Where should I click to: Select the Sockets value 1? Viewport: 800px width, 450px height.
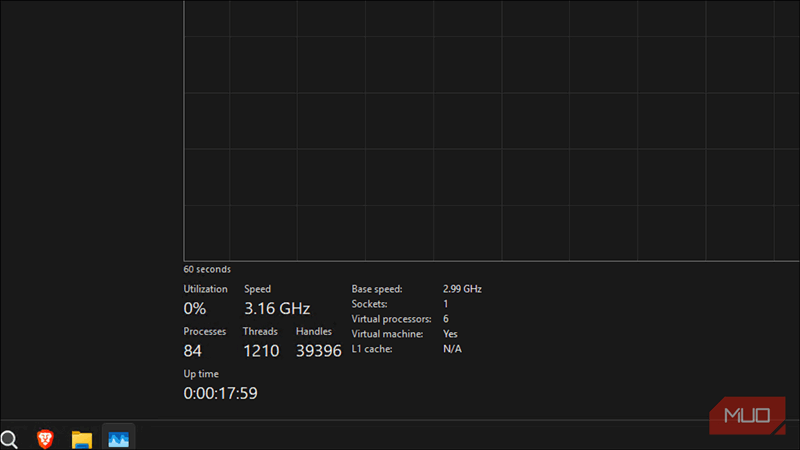pos(446,304)
